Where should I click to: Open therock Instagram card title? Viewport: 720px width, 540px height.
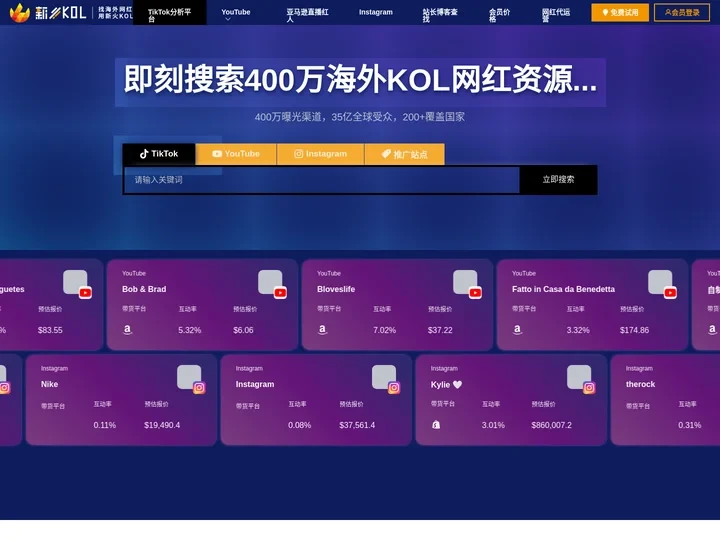click(640, 384)
